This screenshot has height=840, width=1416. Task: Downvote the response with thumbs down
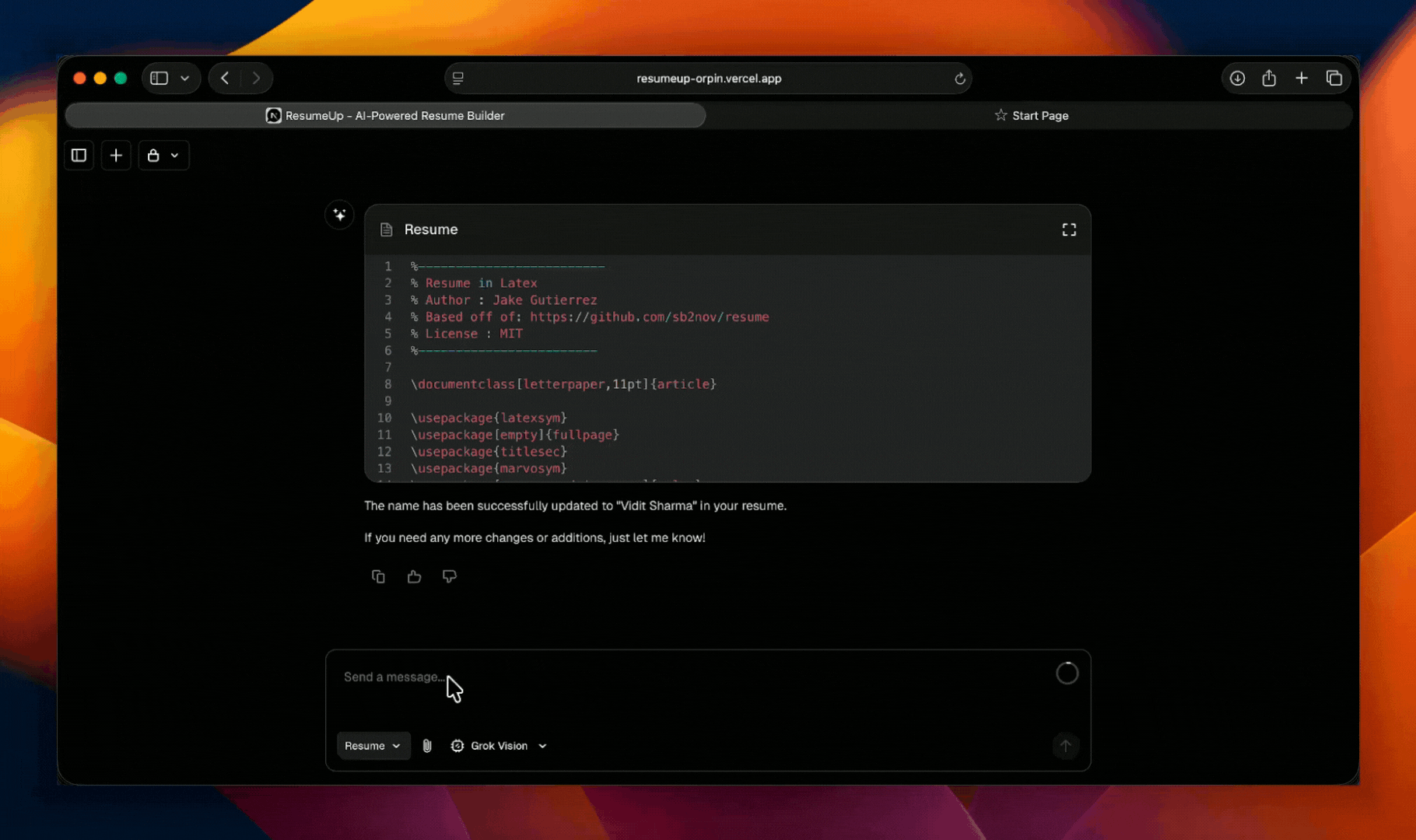450,576
